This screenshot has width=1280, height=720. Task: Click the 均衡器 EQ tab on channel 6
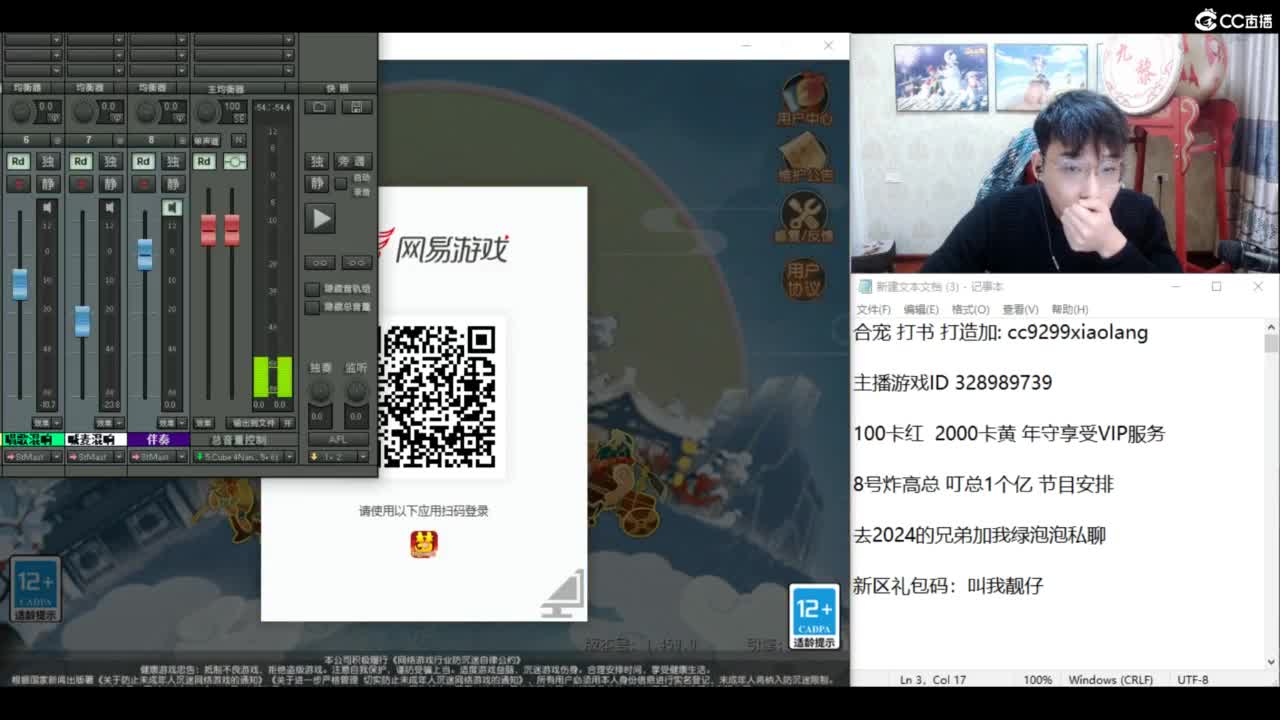pos(27,88)
